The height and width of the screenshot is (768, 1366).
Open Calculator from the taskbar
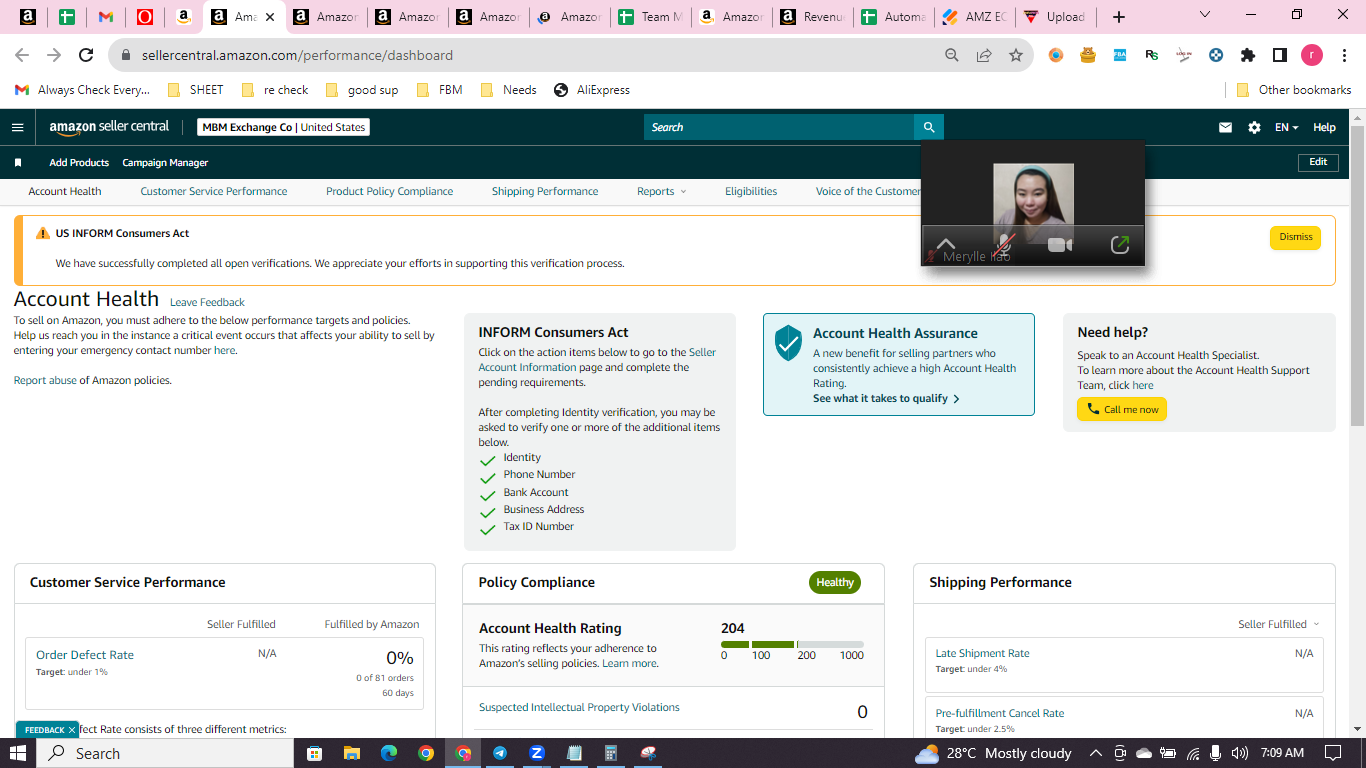611,753
